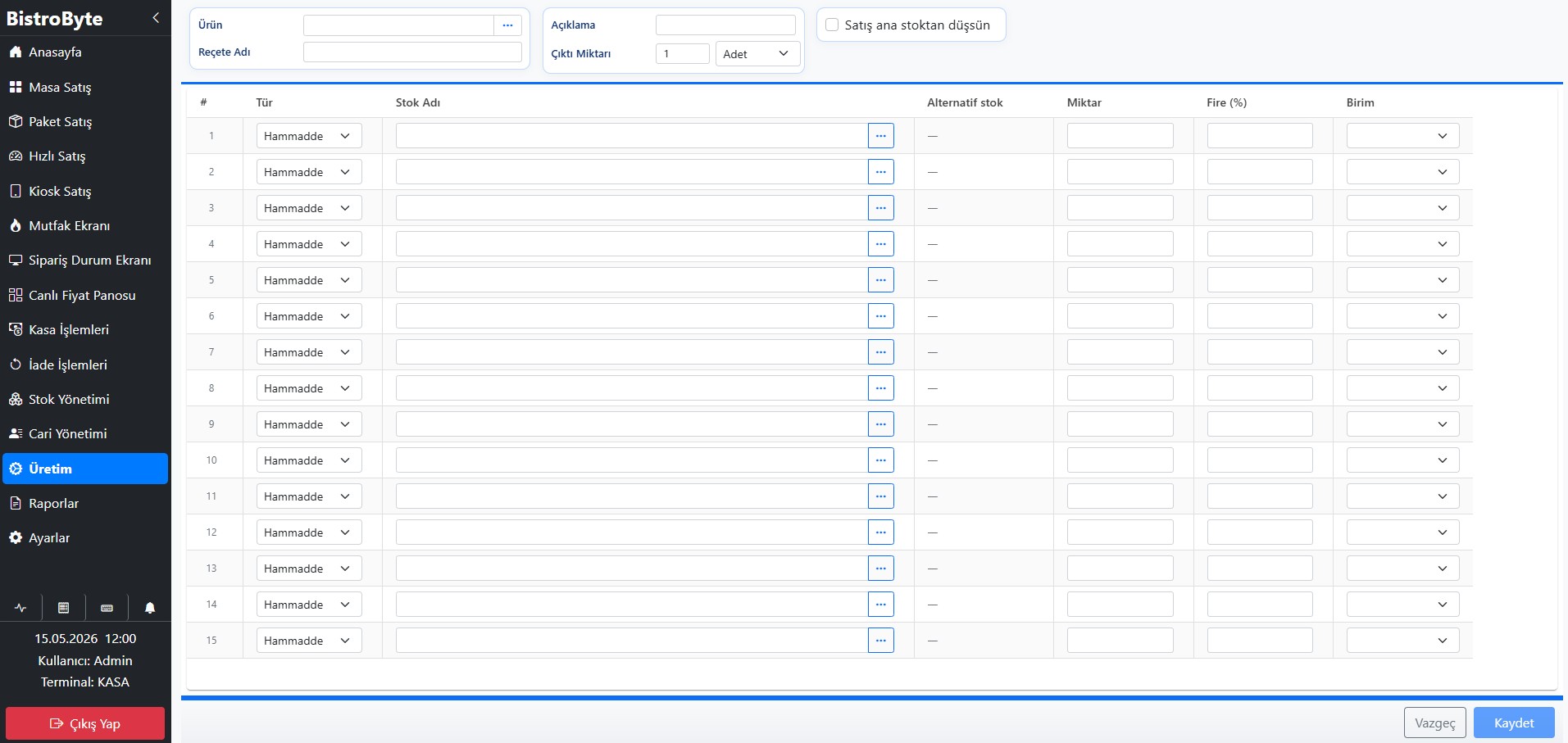Open stock picker button in row 5
The width and height of the screenshot is (1568, 743).
pyautogui.click(x=880, y=280)
